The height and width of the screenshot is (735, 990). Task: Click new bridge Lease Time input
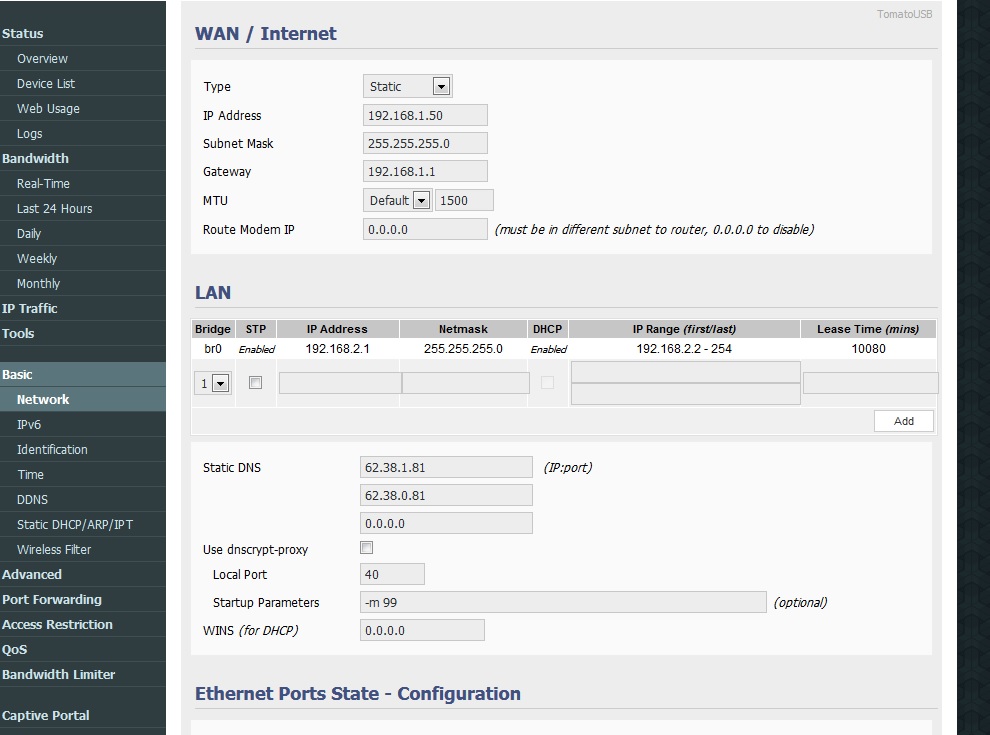[x=871, y=383]
